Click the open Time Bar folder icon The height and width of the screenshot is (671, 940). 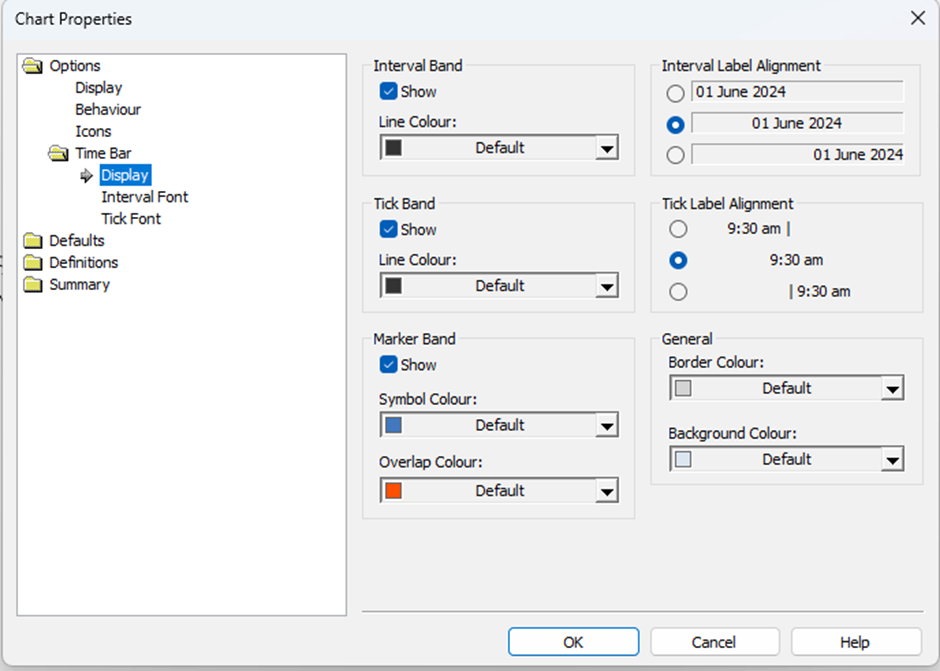click(x=59, y=152)
